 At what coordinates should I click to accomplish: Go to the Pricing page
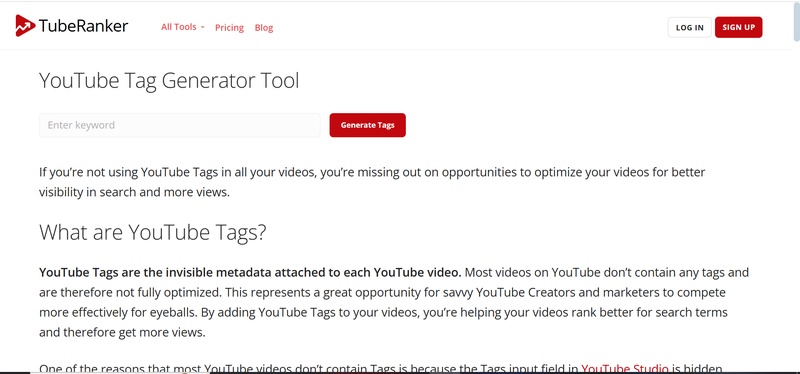229,28
